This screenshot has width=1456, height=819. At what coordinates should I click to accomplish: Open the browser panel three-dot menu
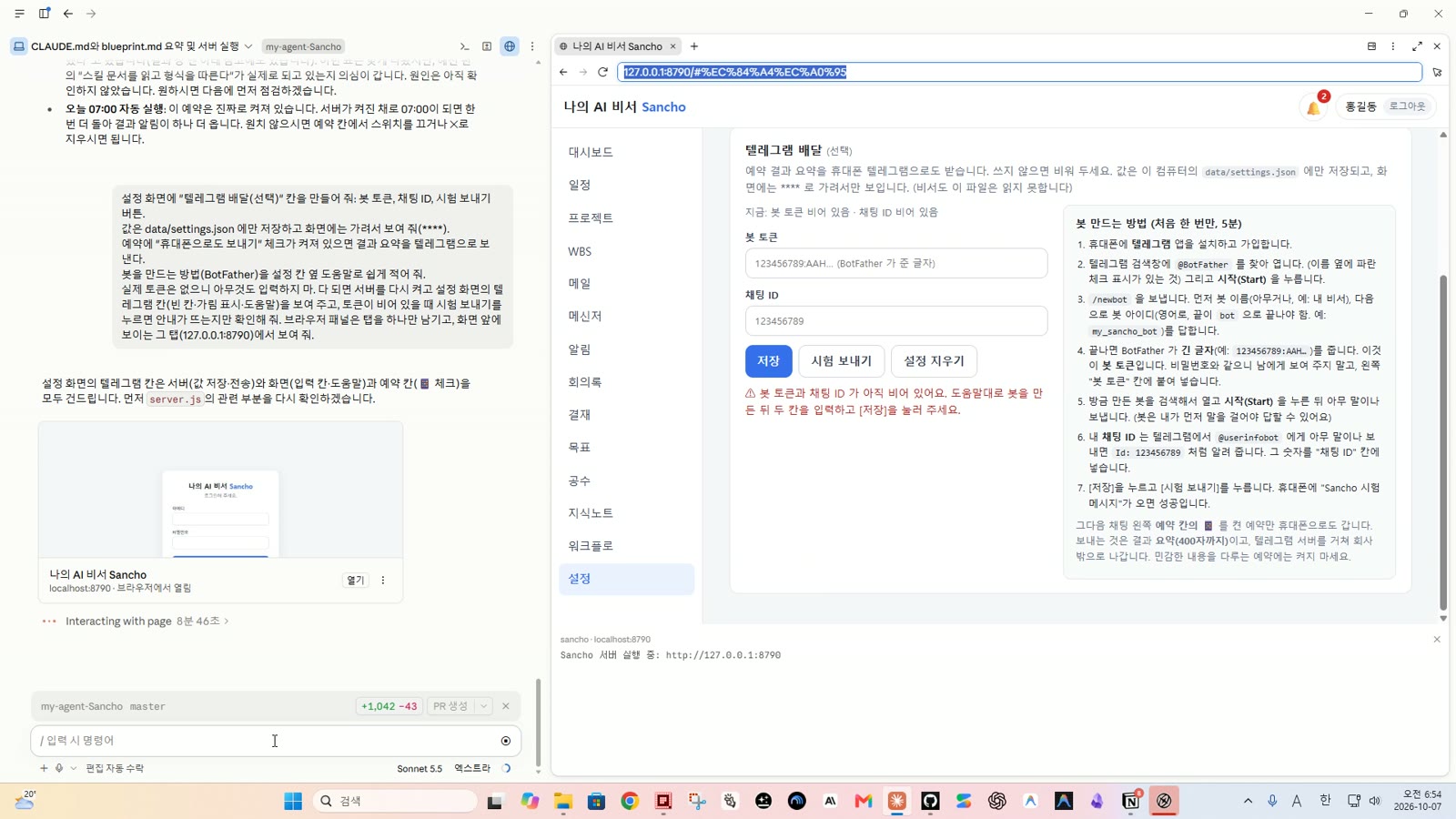click(1392, 46)
